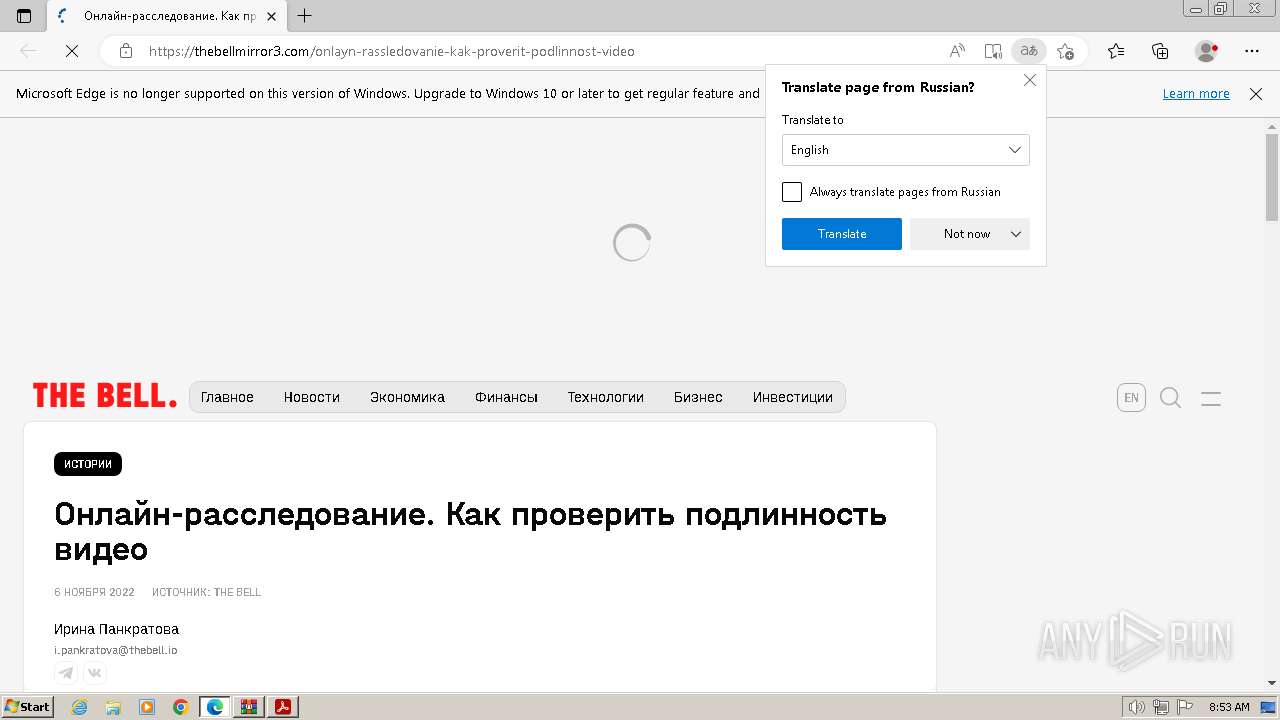Dismiss the Edge unsupported notification bar

1256,94
